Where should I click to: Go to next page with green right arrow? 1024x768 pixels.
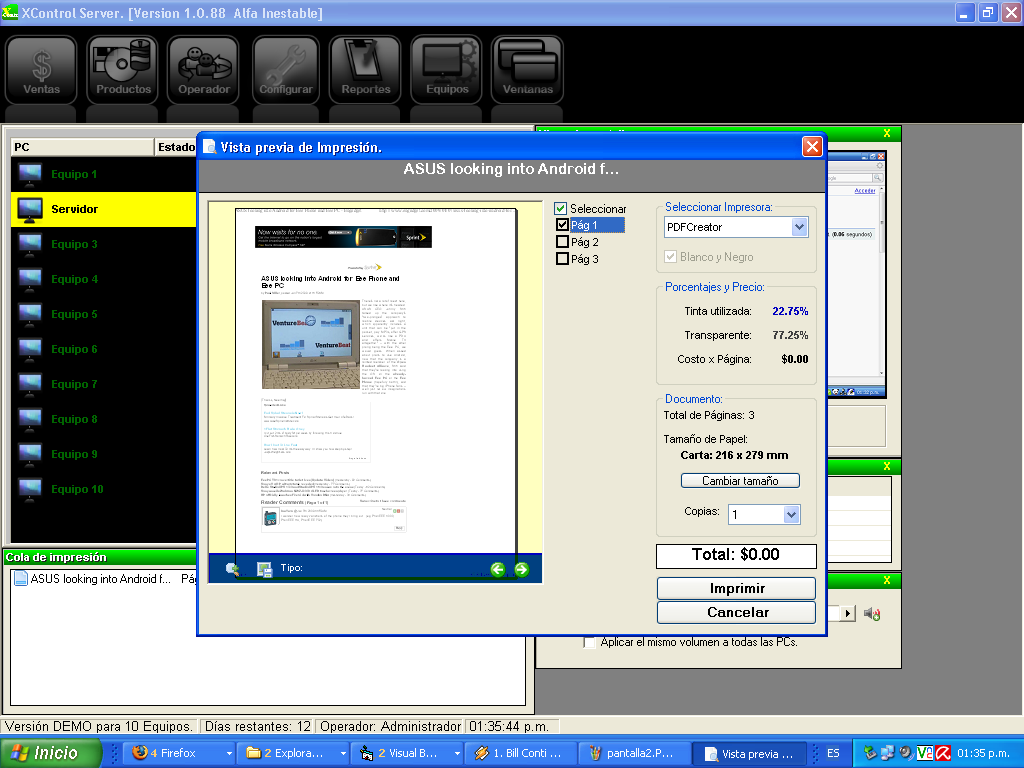(522, 569)
